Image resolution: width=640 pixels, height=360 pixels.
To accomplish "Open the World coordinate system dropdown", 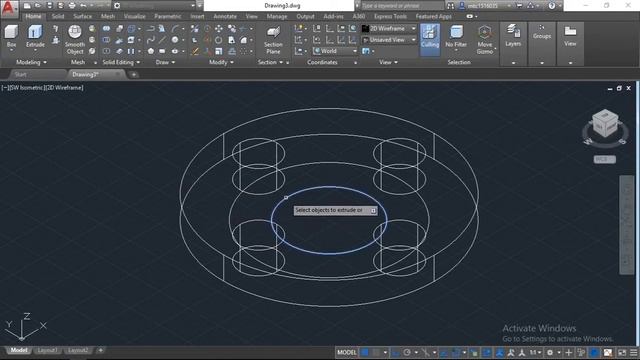I will click(335, 51).
